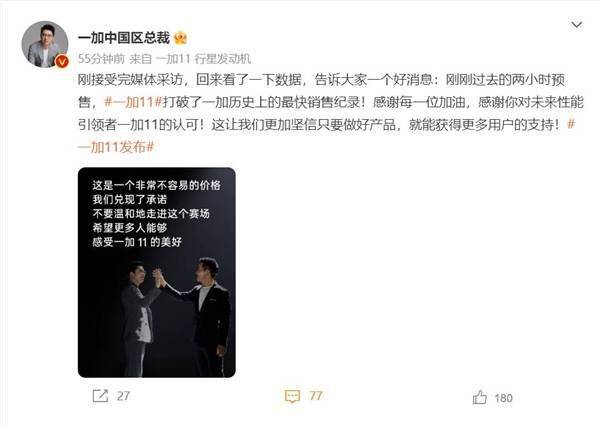
Task: Click the repost share arrow icon
Action: click(100, 396)
